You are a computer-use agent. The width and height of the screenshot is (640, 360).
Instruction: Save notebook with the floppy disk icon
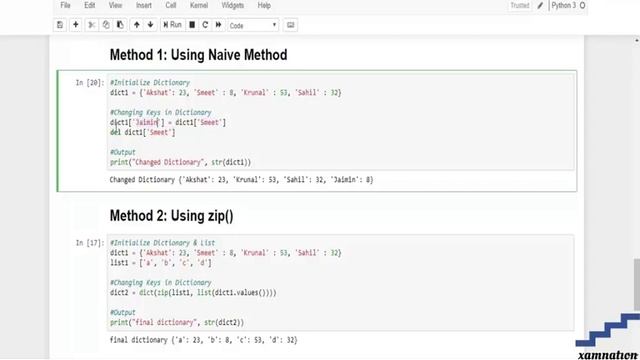pos(60,25)
